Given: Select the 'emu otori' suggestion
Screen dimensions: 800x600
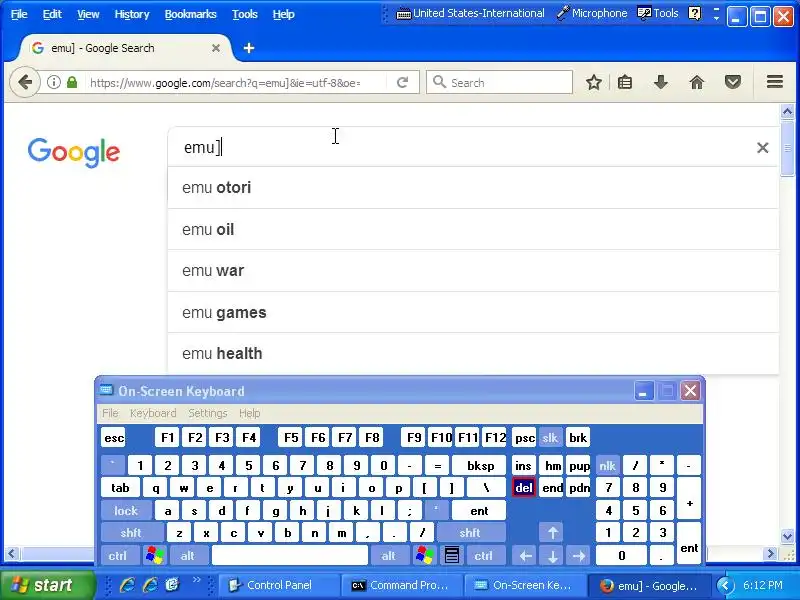Looking at the screenshot, I should click(473, 187).
